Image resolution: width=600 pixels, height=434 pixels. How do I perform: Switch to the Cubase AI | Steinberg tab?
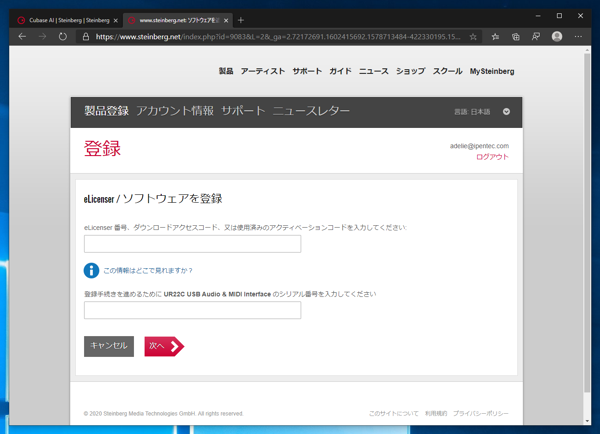click(68, 21)
